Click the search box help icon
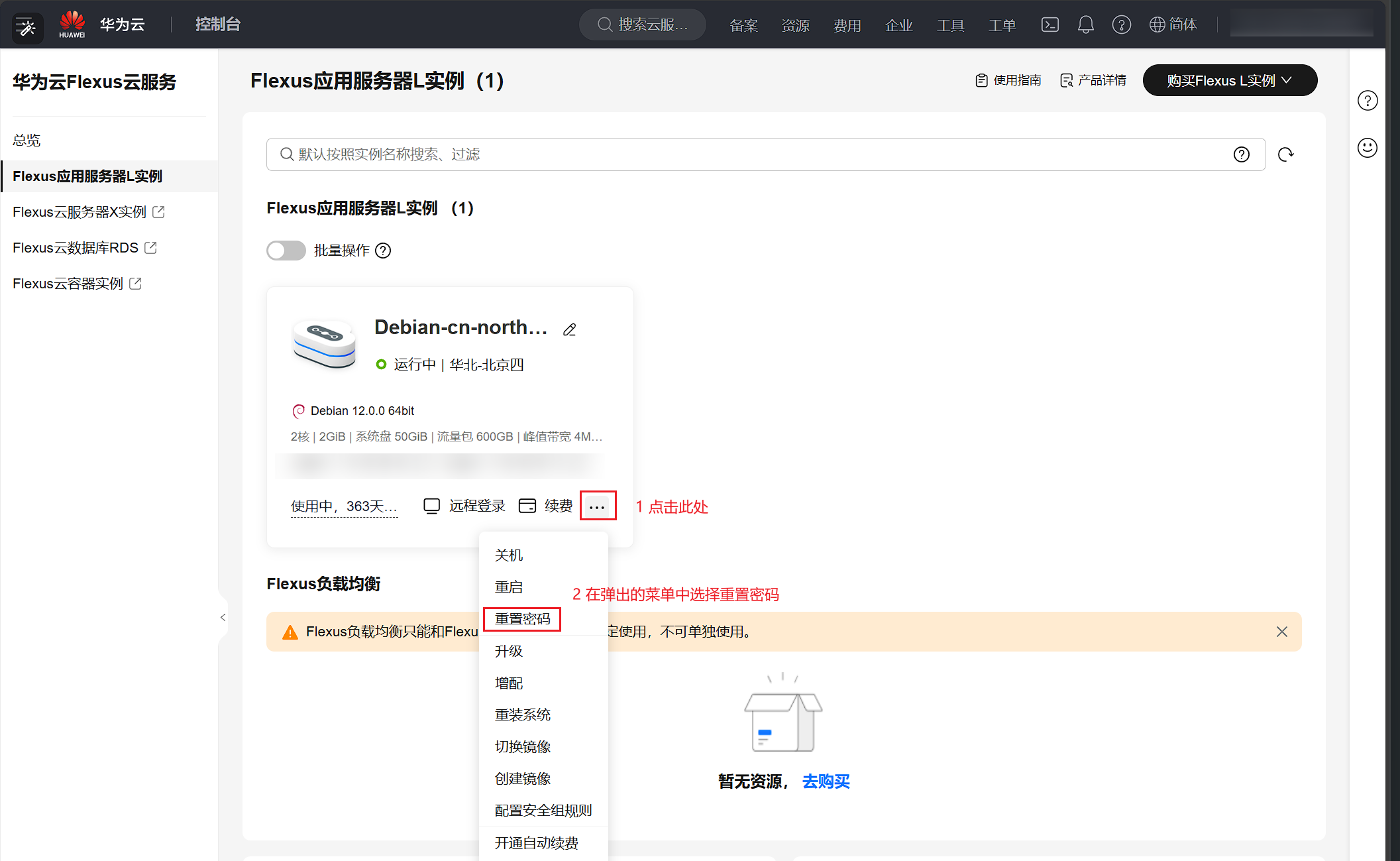 1241,154
